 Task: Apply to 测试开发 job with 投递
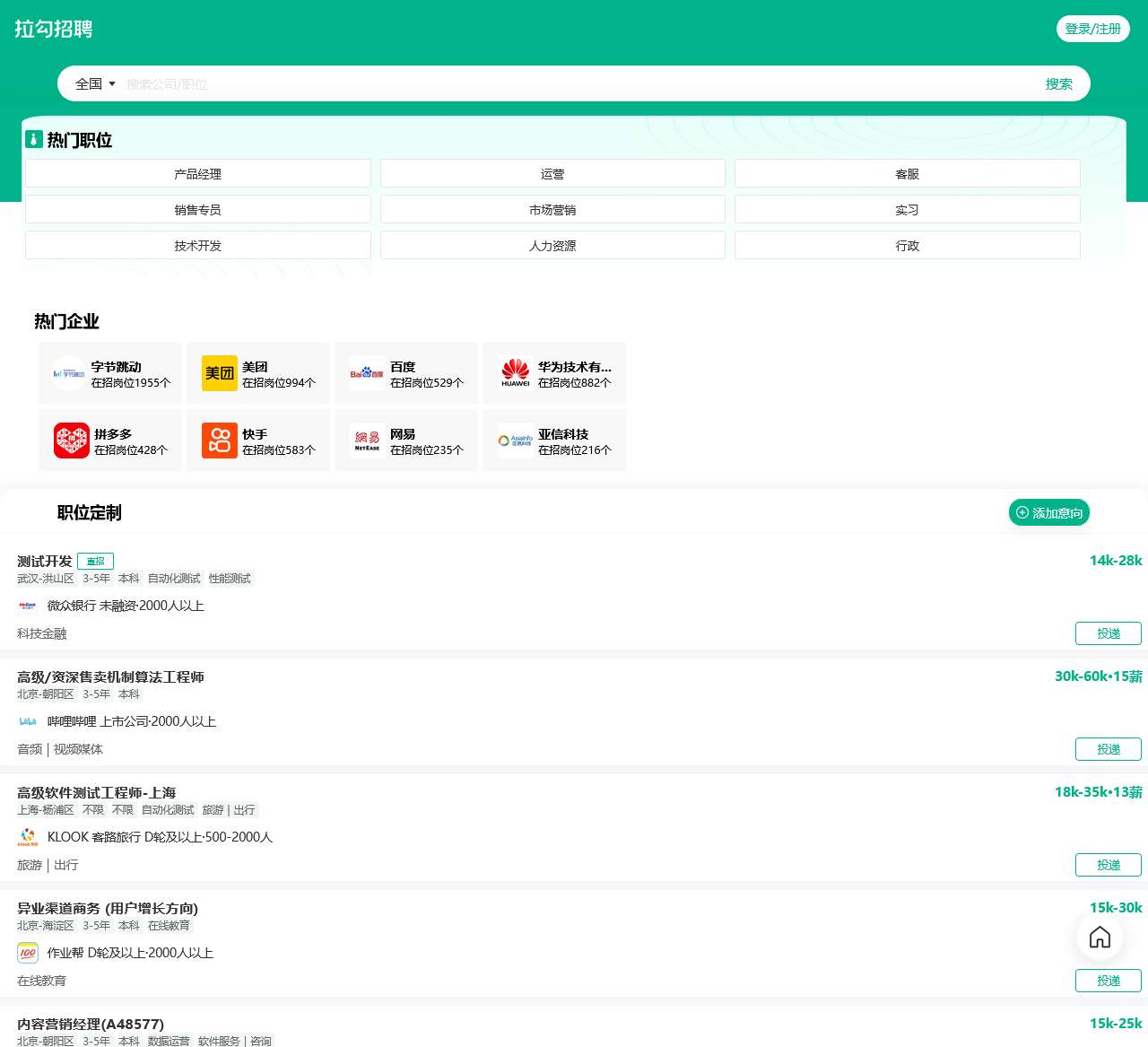(x=1108, y=633)
